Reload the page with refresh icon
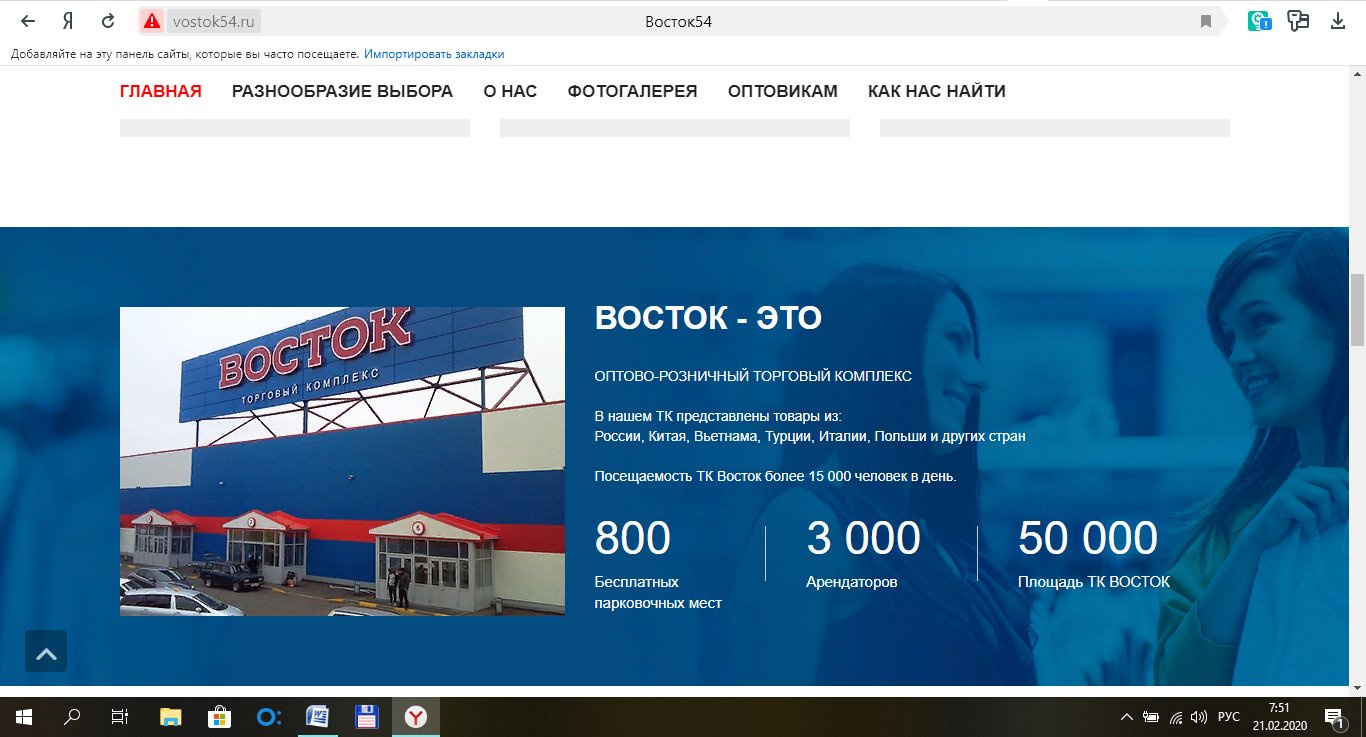The height and width of the screenshot is (737, 1366). click(x=107, y=21)
